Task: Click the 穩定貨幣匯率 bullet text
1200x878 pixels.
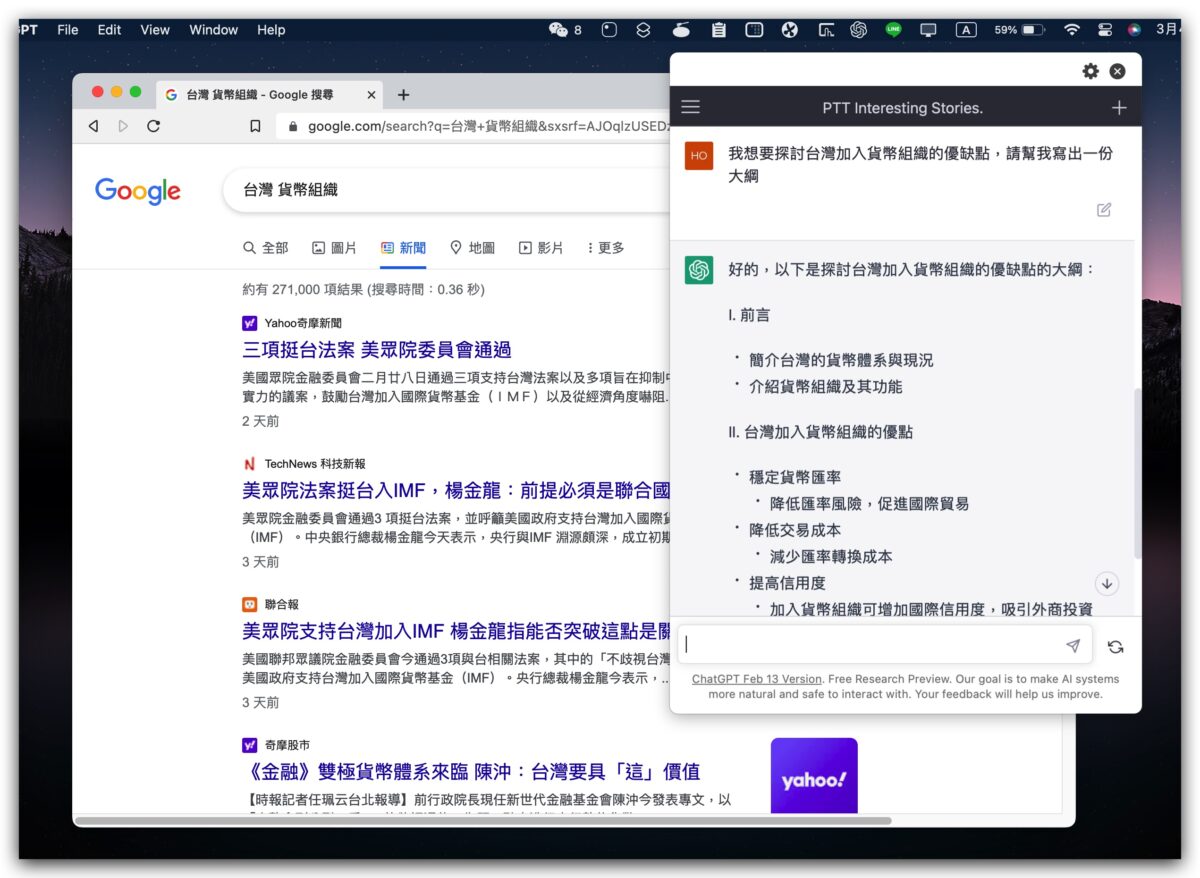Action: [795, 477]
